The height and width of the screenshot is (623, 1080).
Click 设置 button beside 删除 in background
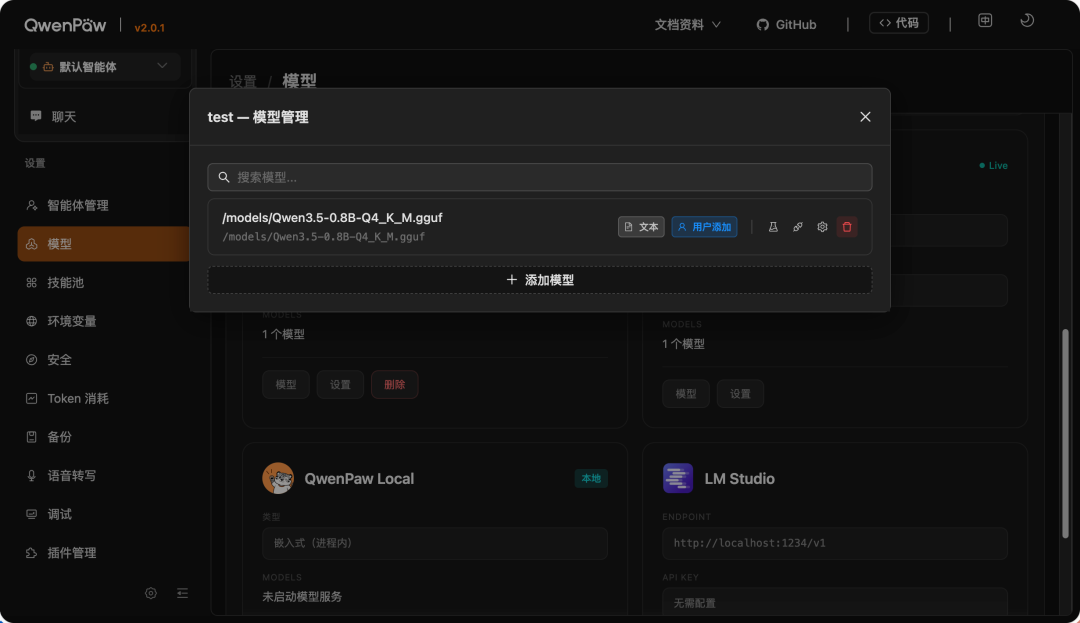point(340,385)
